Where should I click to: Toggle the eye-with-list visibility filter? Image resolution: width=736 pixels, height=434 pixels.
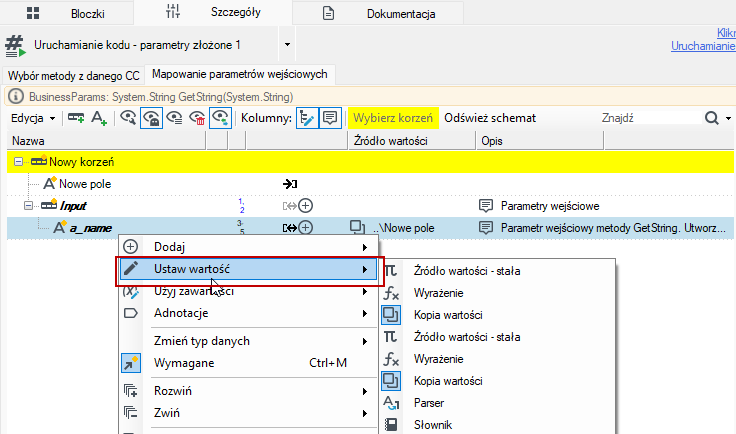(175, 118)
